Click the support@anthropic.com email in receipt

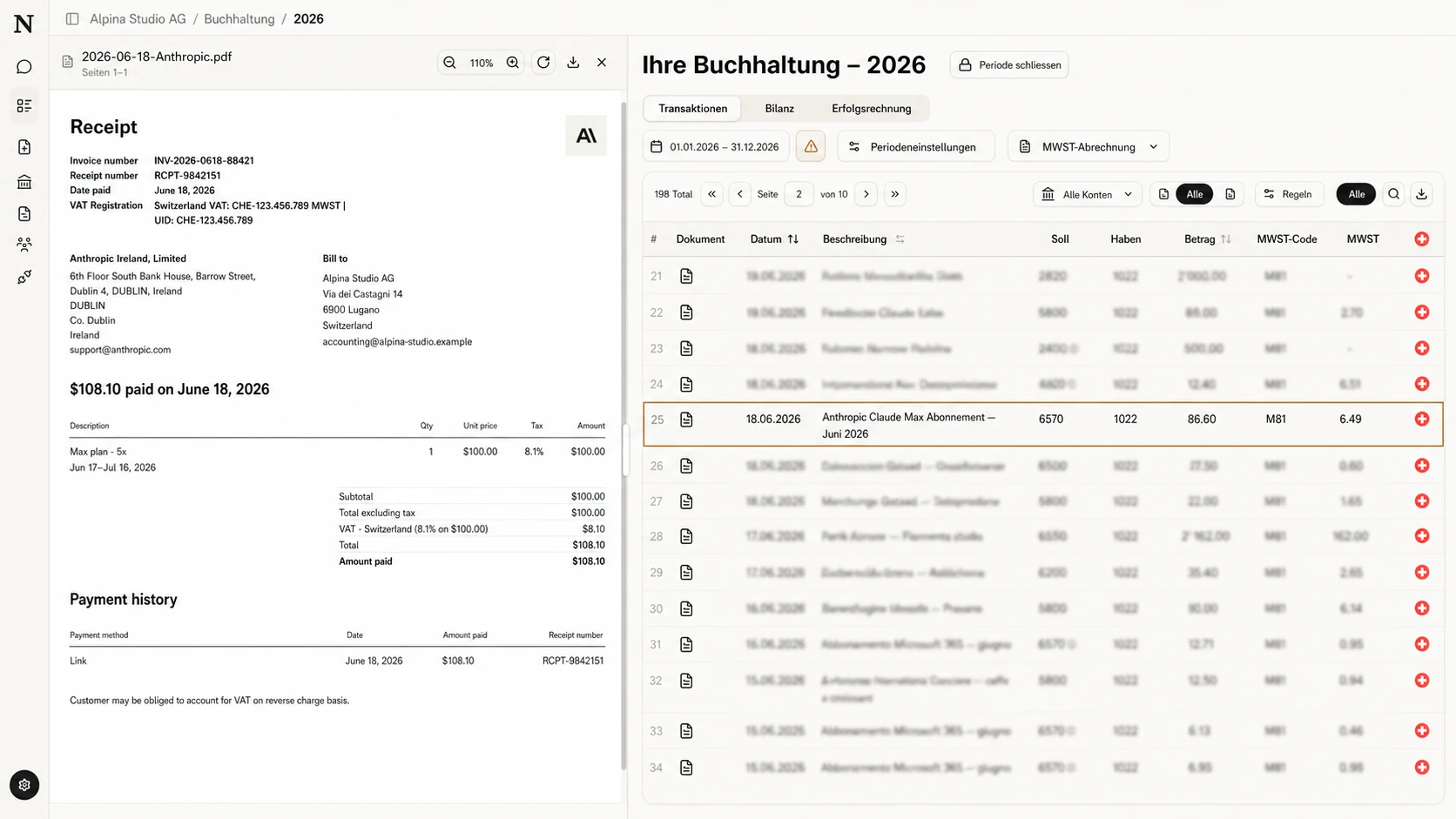(x=120, y=350)
